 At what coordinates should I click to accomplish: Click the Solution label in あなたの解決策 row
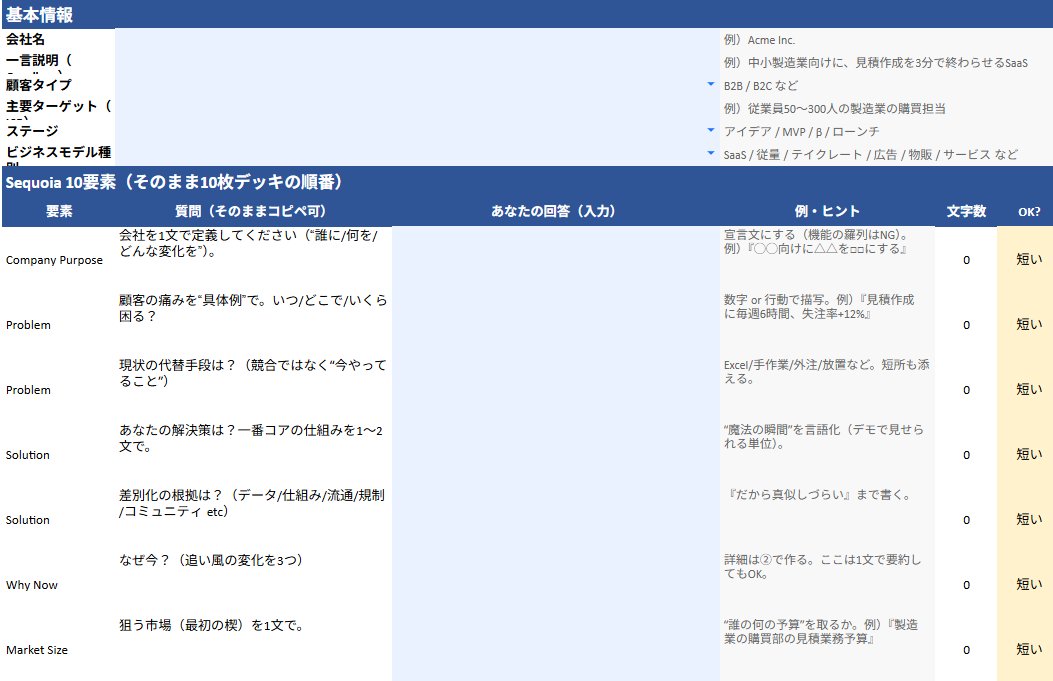click(58, 455)
